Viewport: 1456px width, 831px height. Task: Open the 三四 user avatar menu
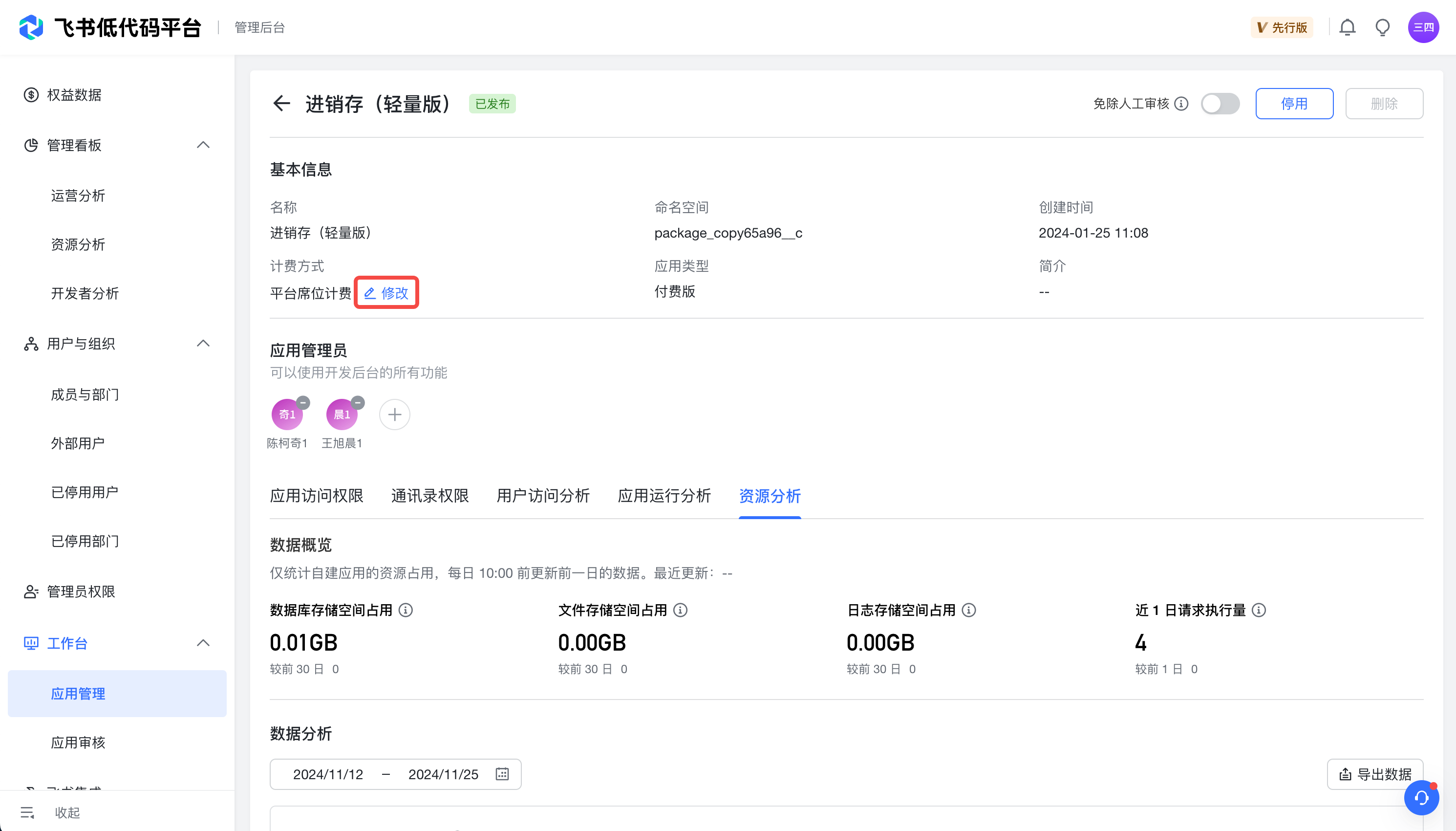(1423, 27)
